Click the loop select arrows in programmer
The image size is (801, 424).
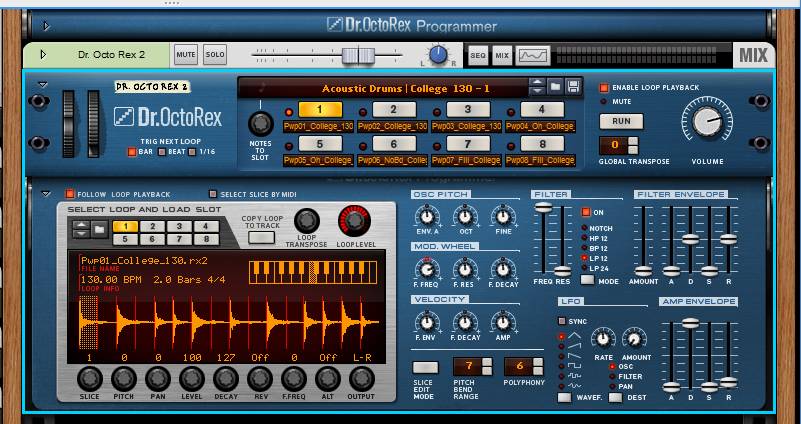[x=81, y=230]
